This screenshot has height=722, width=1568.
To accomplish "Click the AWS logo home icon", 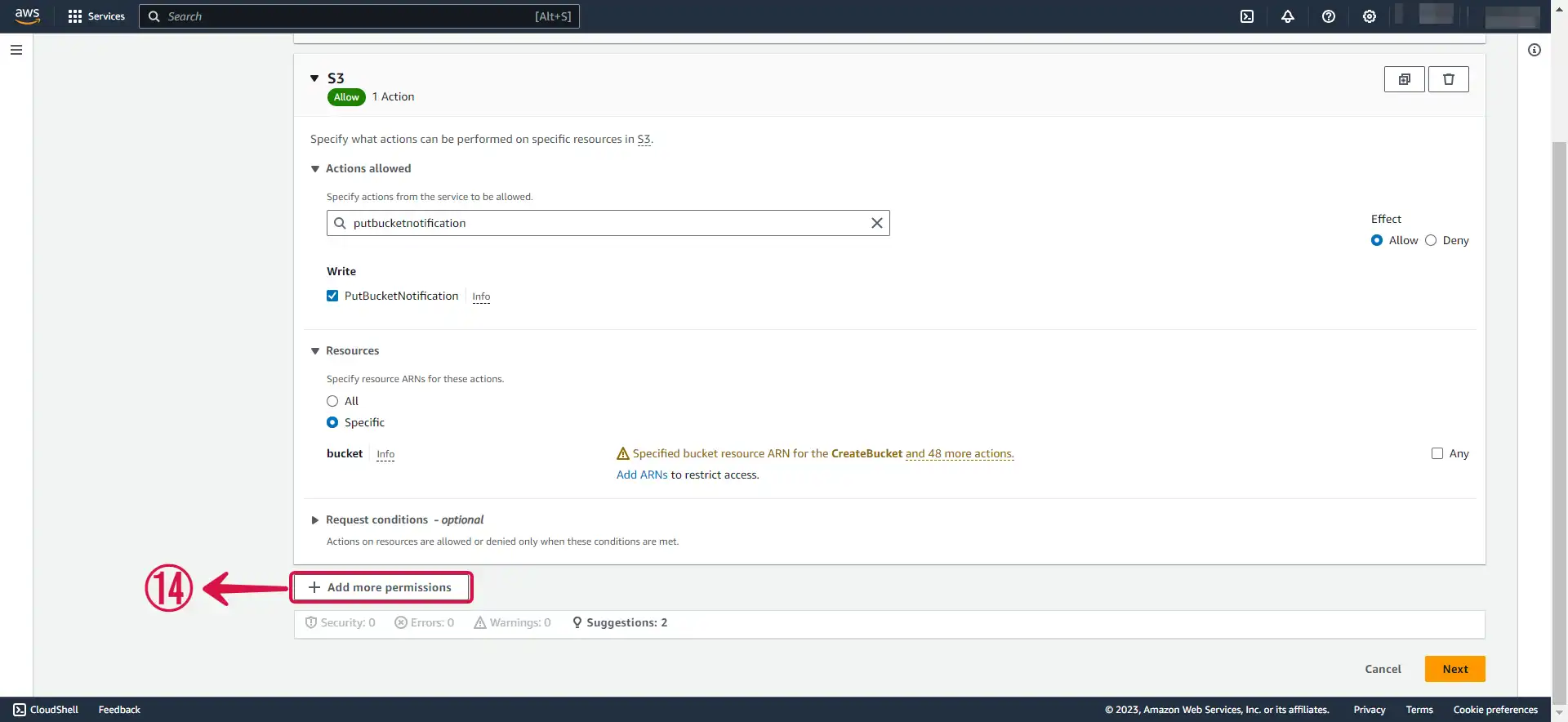I will [28, 16].
